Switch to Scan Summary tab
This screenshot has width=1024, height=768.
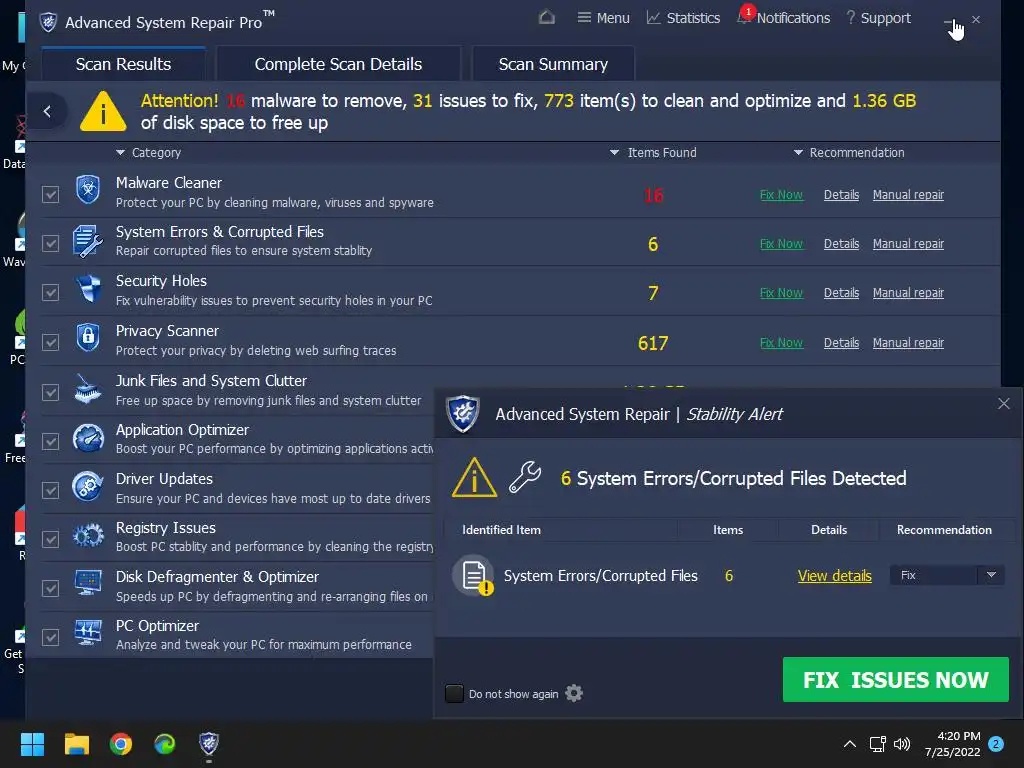pos(553,64)
